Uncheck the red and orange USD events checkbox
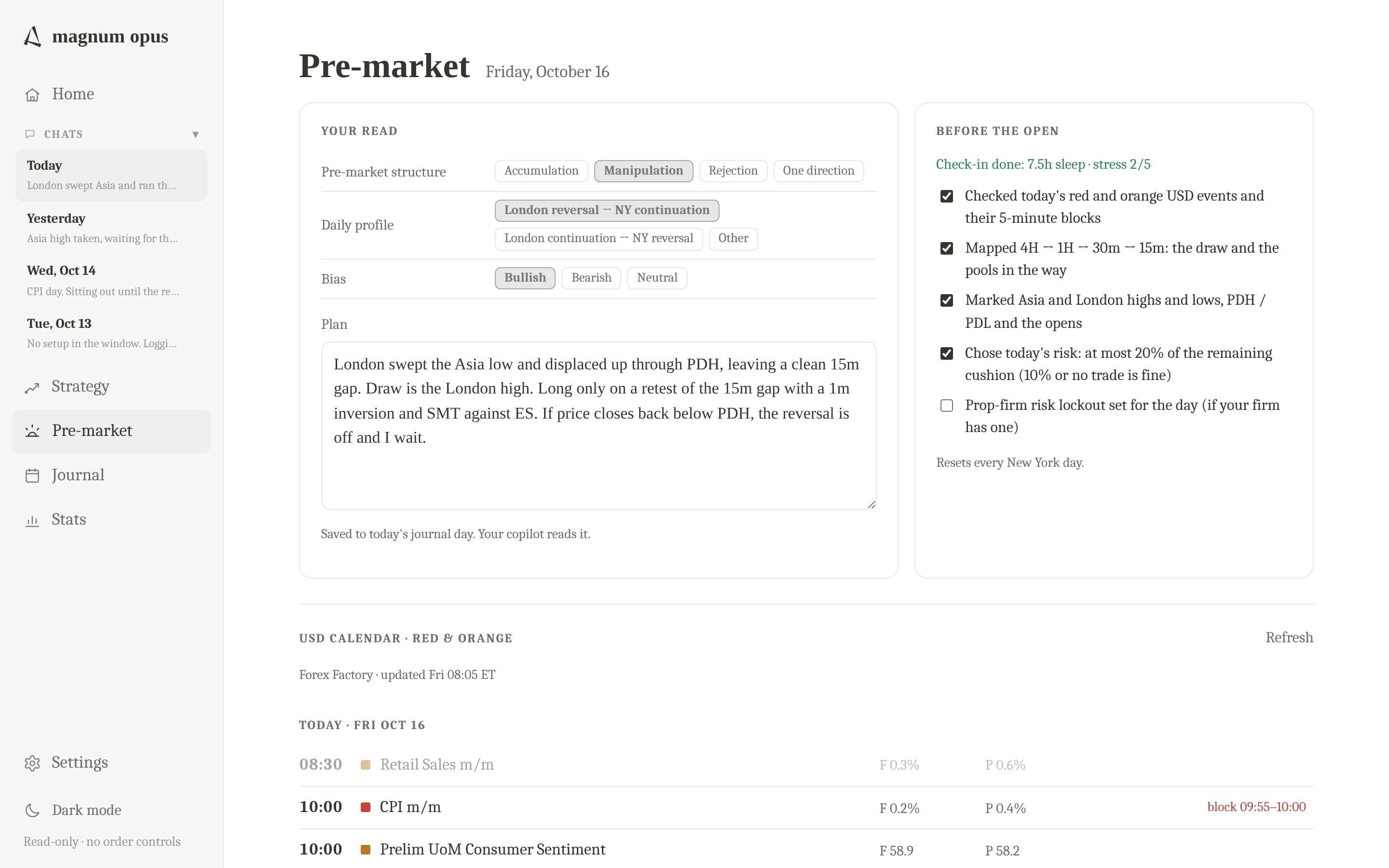This screenshot has width=1389, height=868. coord(946,196)
